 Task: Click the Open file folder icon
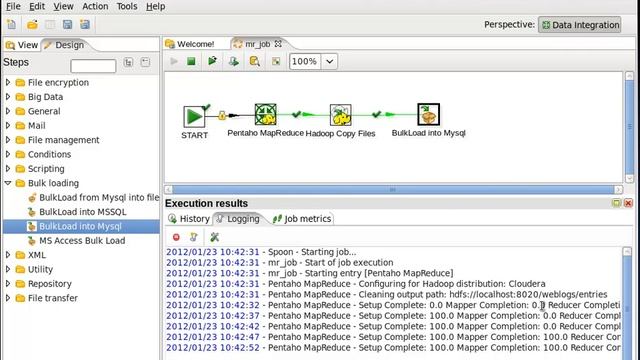click(32, 24)
